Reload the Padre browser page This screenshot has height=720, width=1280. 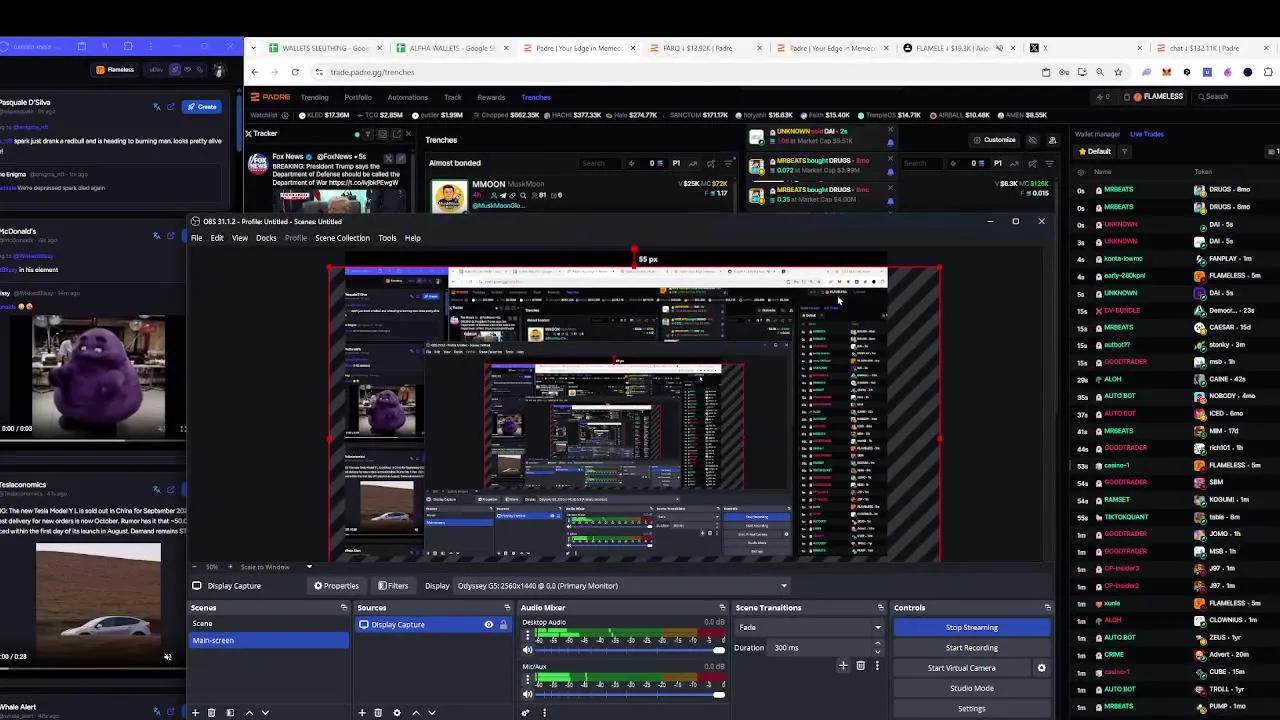(x=295, y=72)
